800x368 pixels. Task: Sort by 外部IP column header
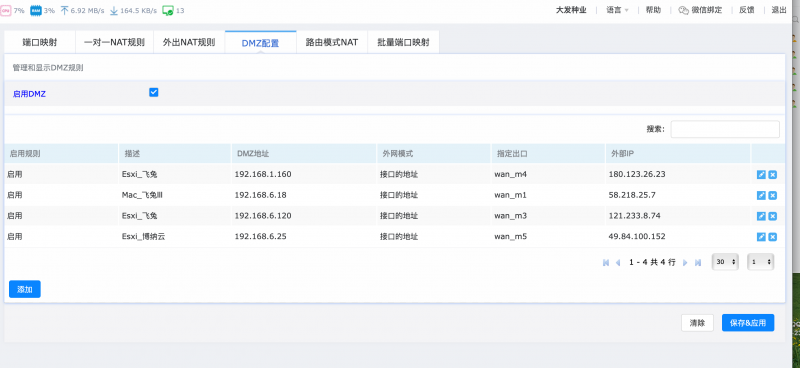(678, 154)
